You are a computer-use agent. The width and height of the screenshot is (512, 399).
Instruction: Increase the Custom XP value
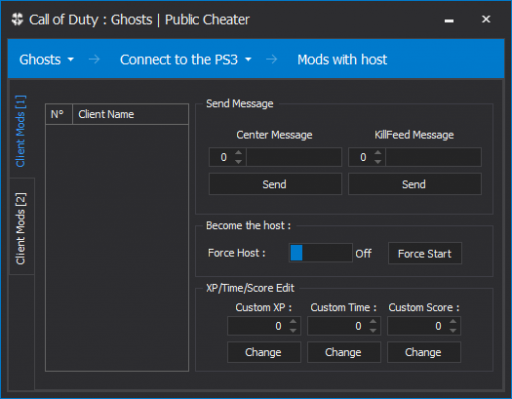coord(293,321)
